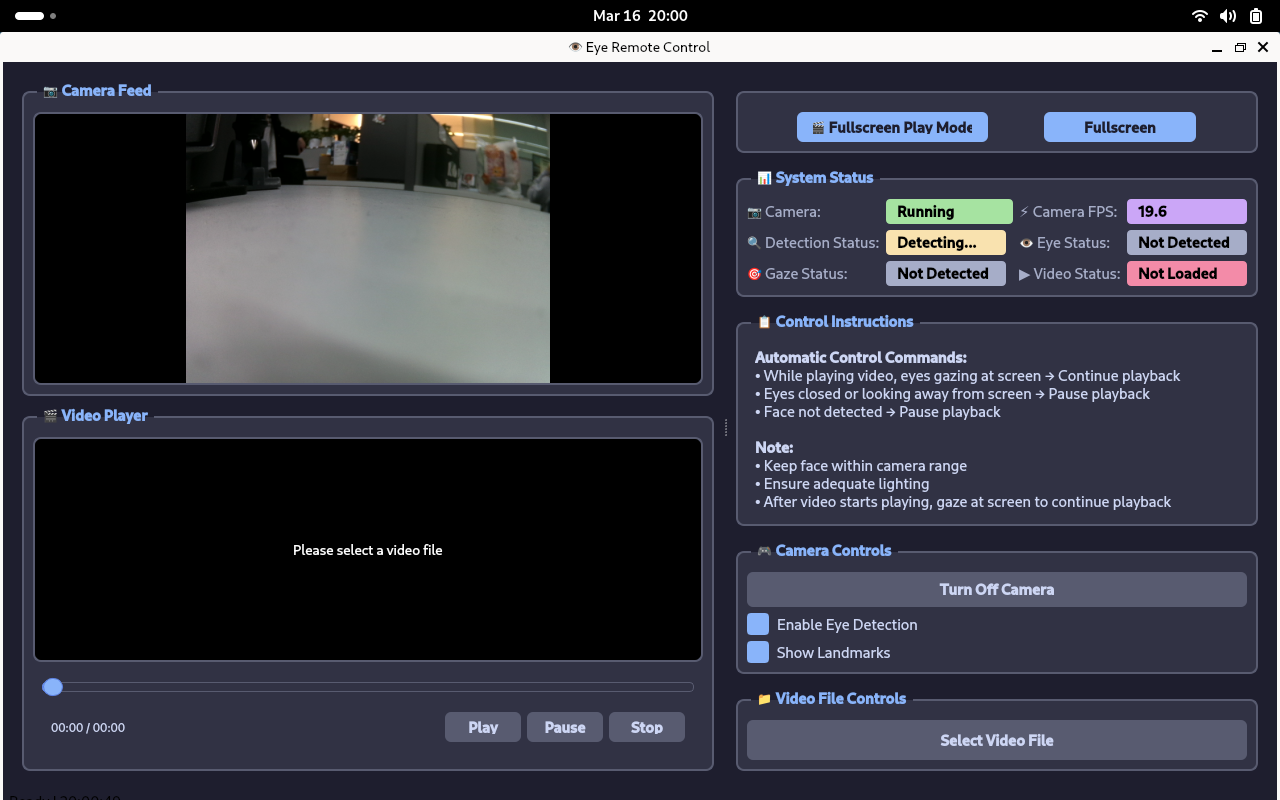Click the clapperboard icon beside Video Player

(50, 416)
